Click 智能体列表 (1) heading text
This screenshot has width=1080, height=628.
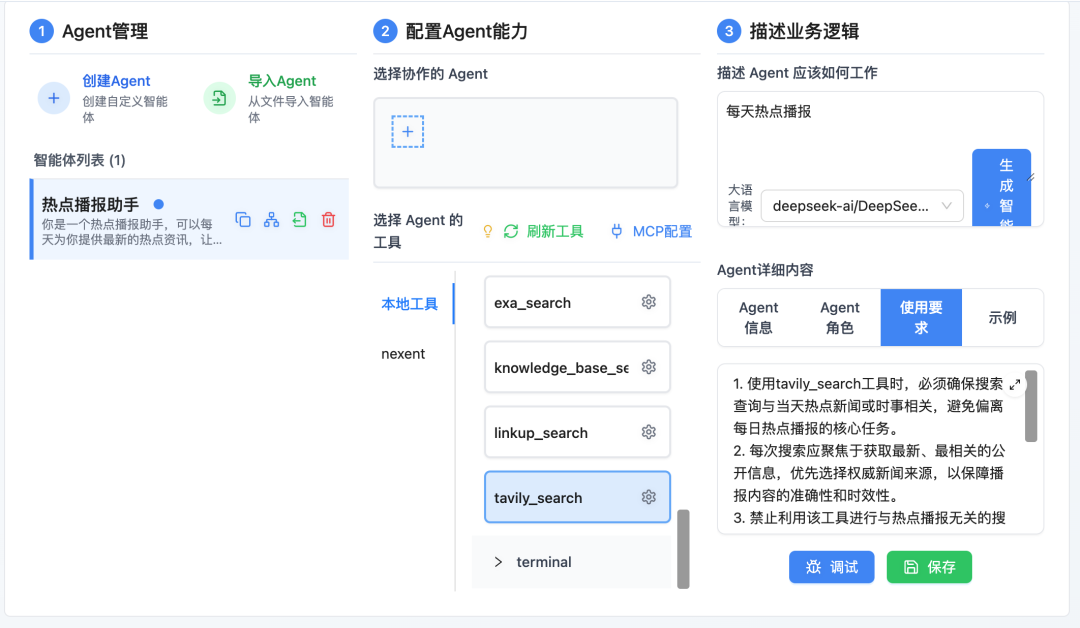click(79, 160)
